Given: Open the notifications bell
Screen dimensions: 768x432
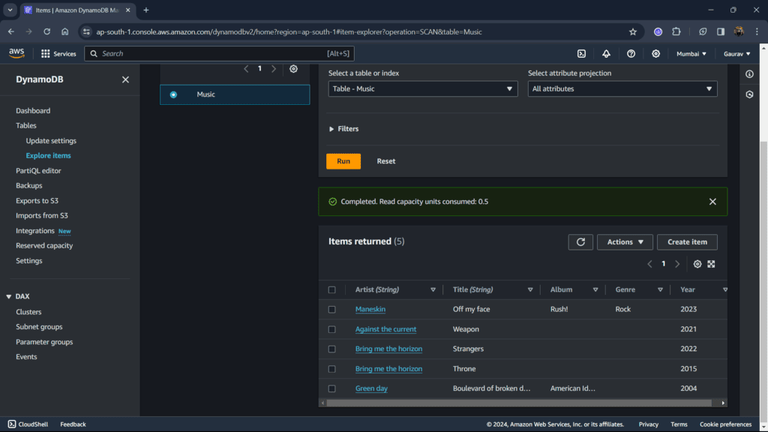Looking at the screenshot, I should (606, 54).
